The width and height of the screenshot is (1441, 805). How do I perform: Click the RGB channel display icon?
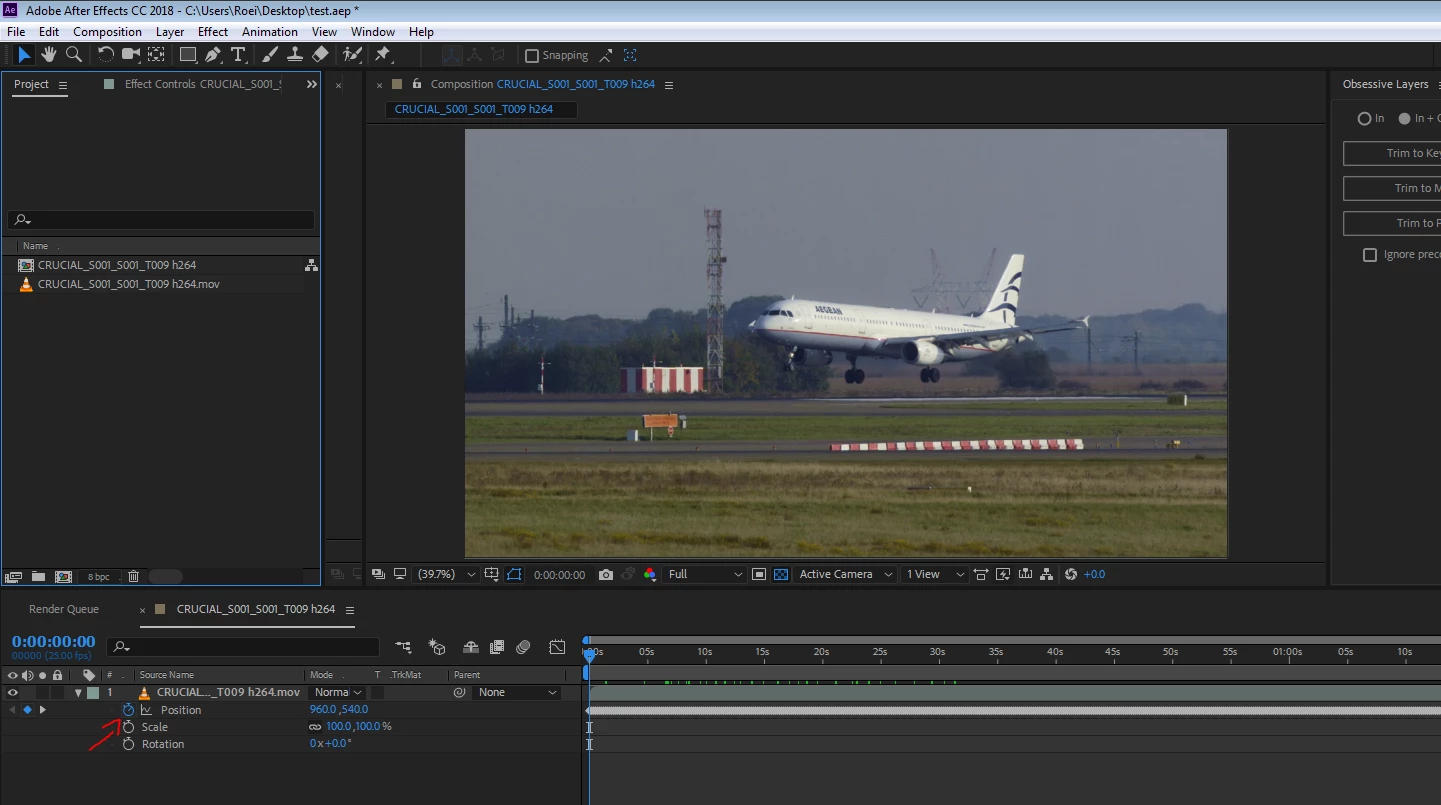(x=650, y=574)
